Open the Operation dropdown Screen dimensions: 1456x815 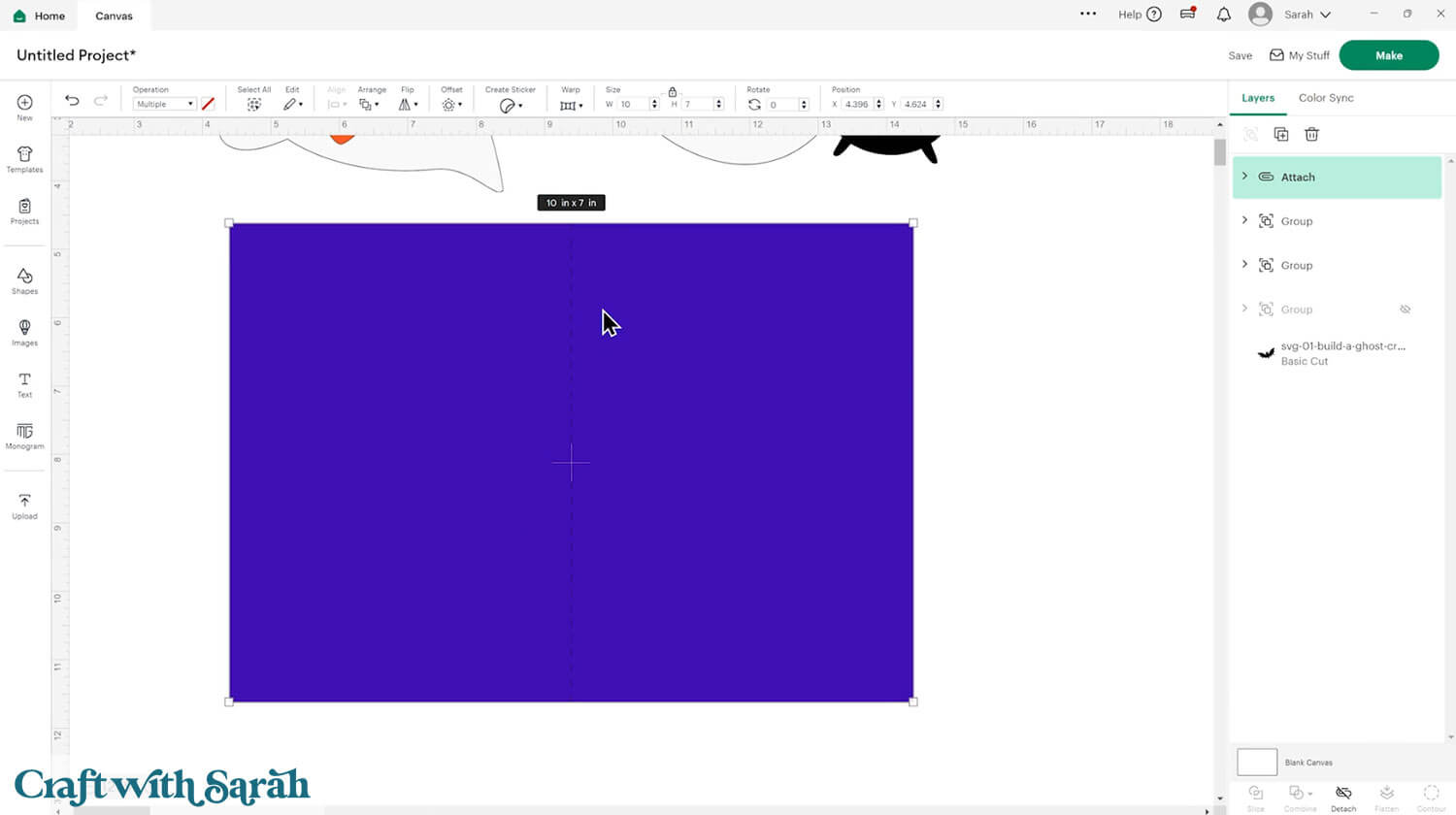(x=164, y=105)
